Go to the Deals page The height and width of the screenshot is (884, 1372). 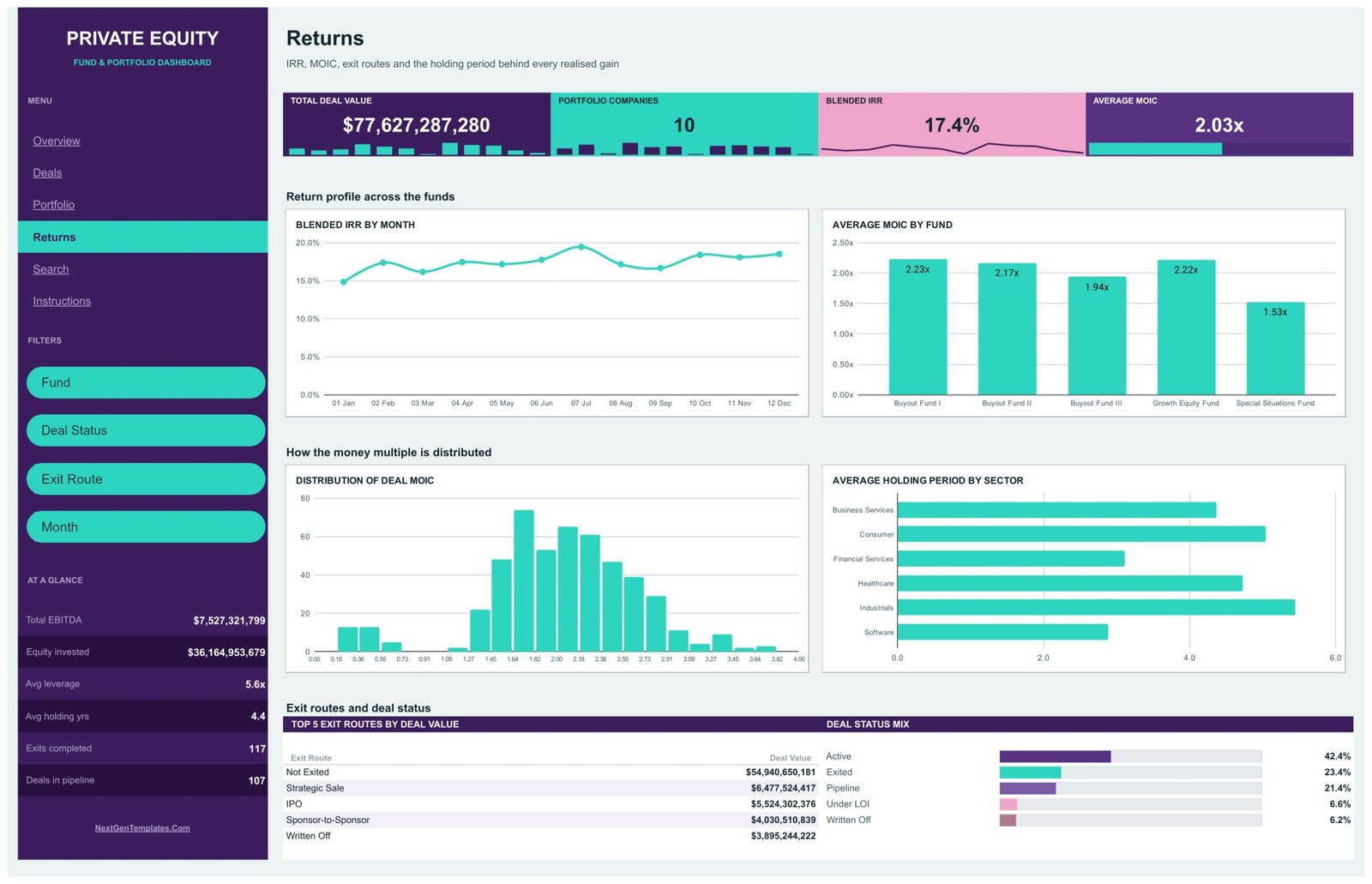(x=47, y=172)
